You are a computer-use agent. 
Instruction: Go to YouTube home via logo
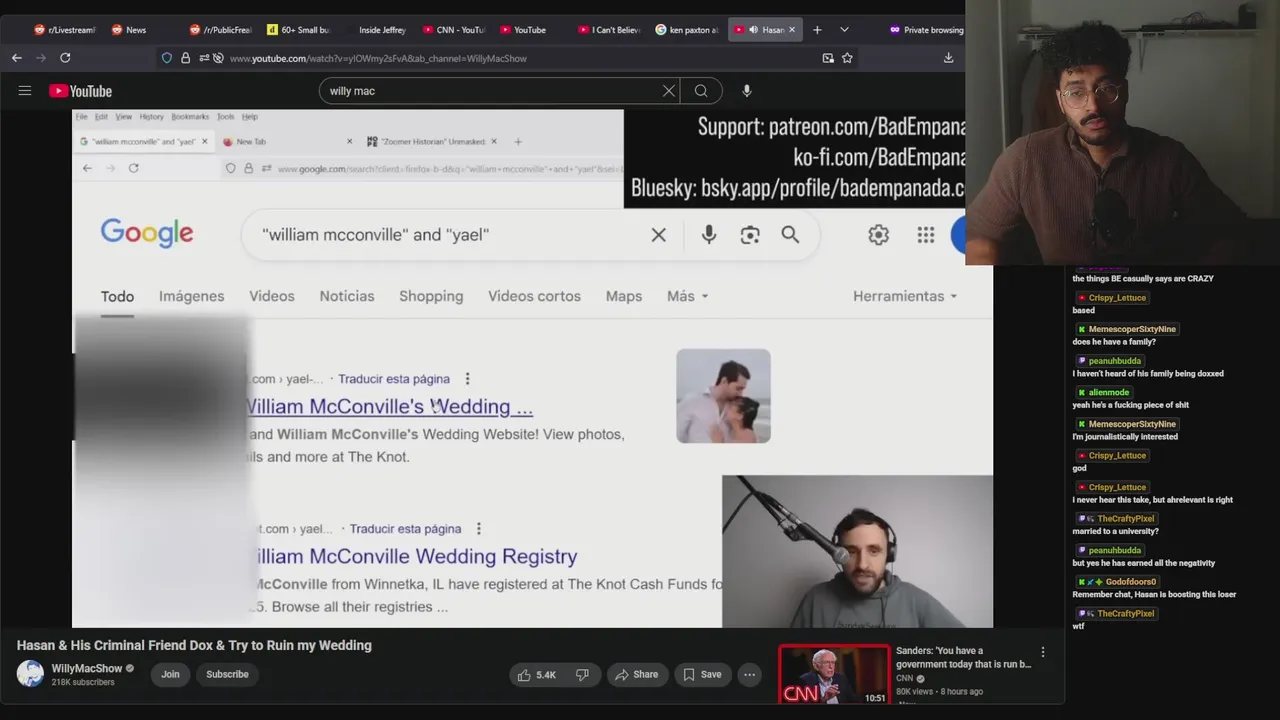pyautogui.click(x=80, y=91)
